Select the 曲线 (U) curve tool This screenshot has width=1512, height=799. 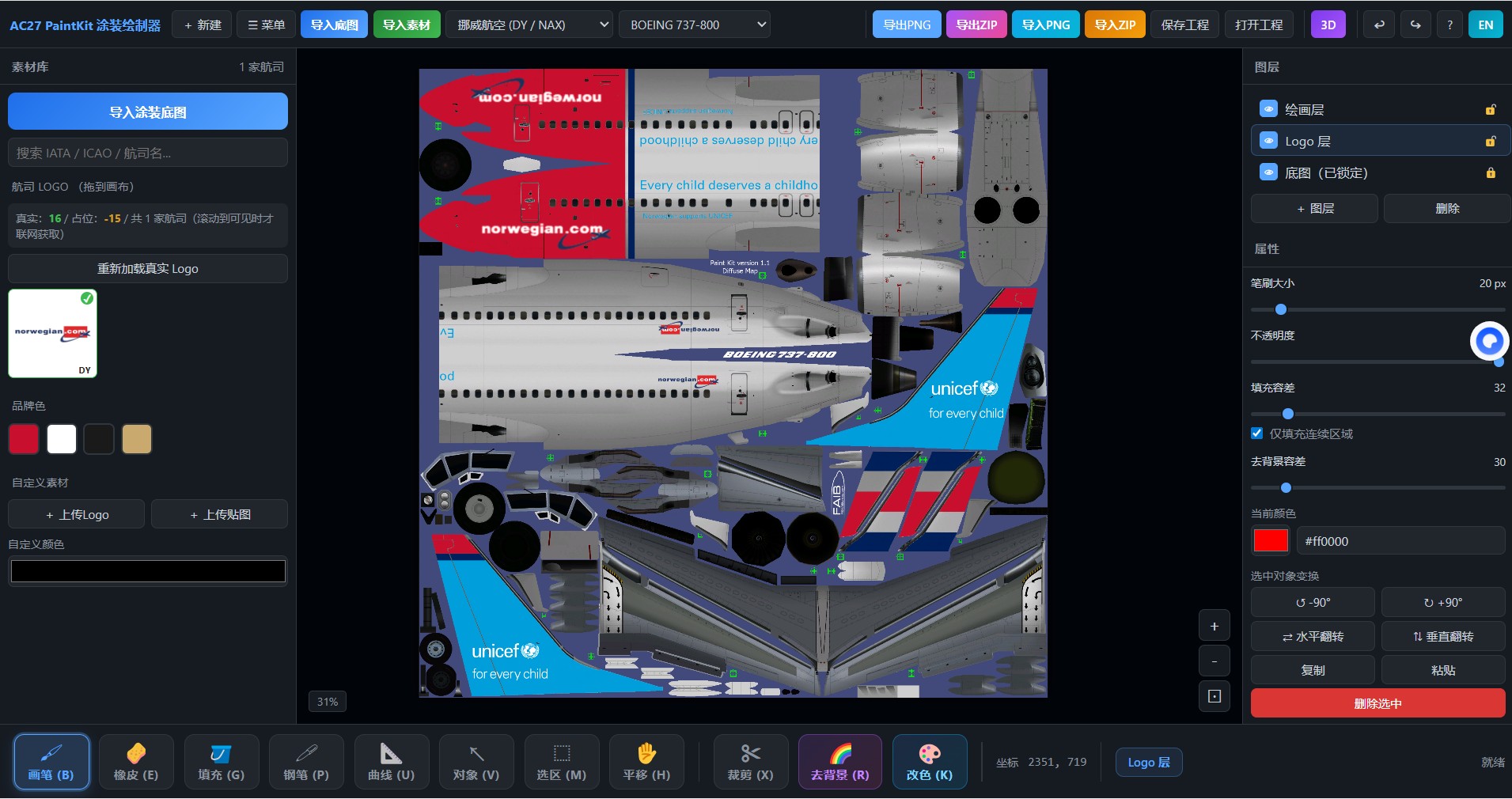click(x=392, y=762)
